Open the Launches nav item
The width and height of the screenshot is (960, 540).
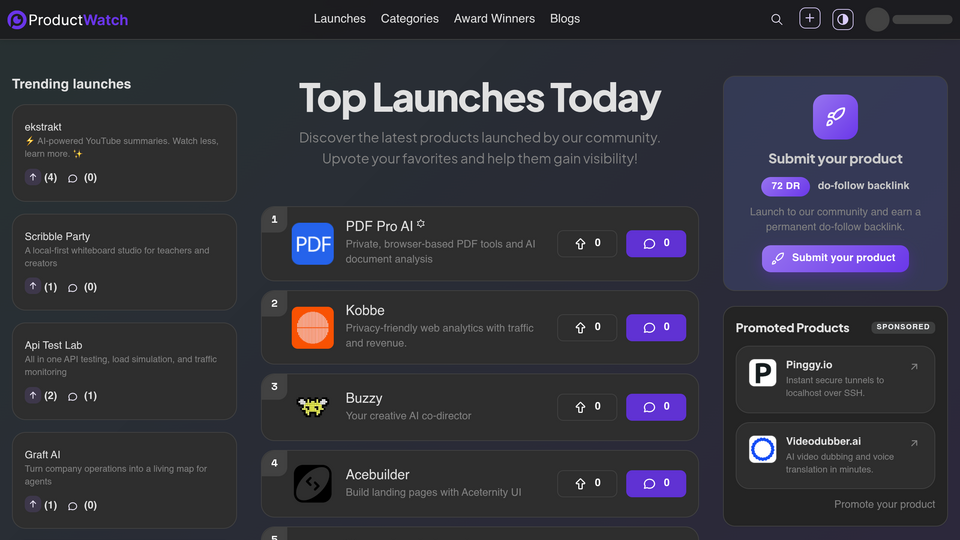click(x=339, y=19)
